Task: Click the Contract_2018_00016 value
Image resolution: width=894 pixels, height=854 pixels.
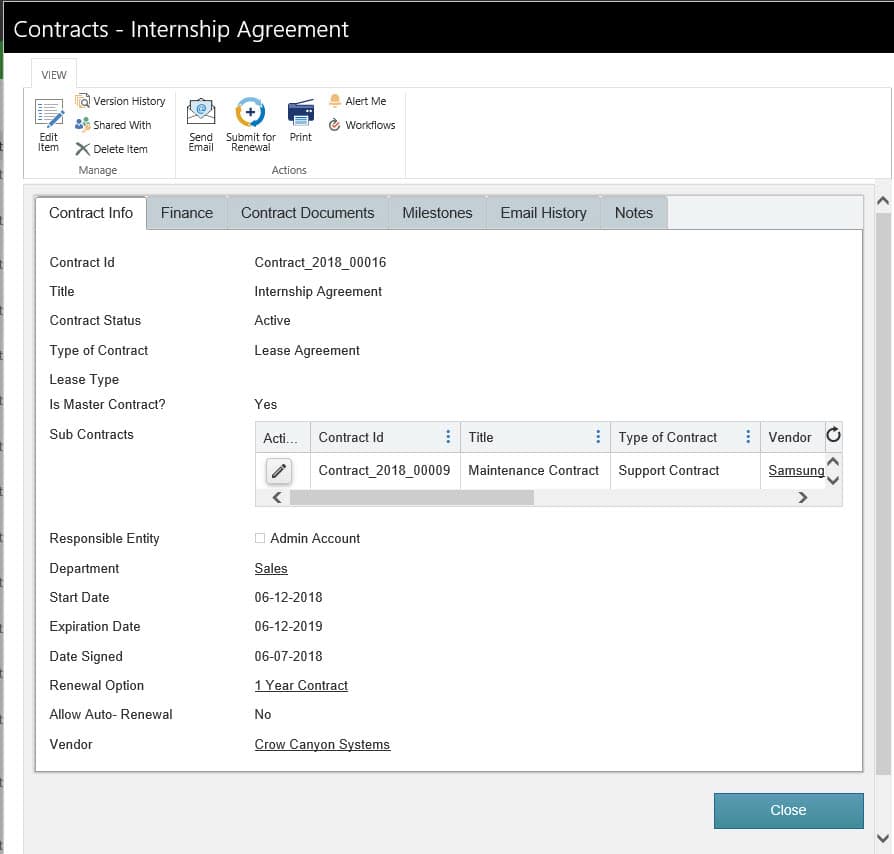Action: [x=320, y=262]
